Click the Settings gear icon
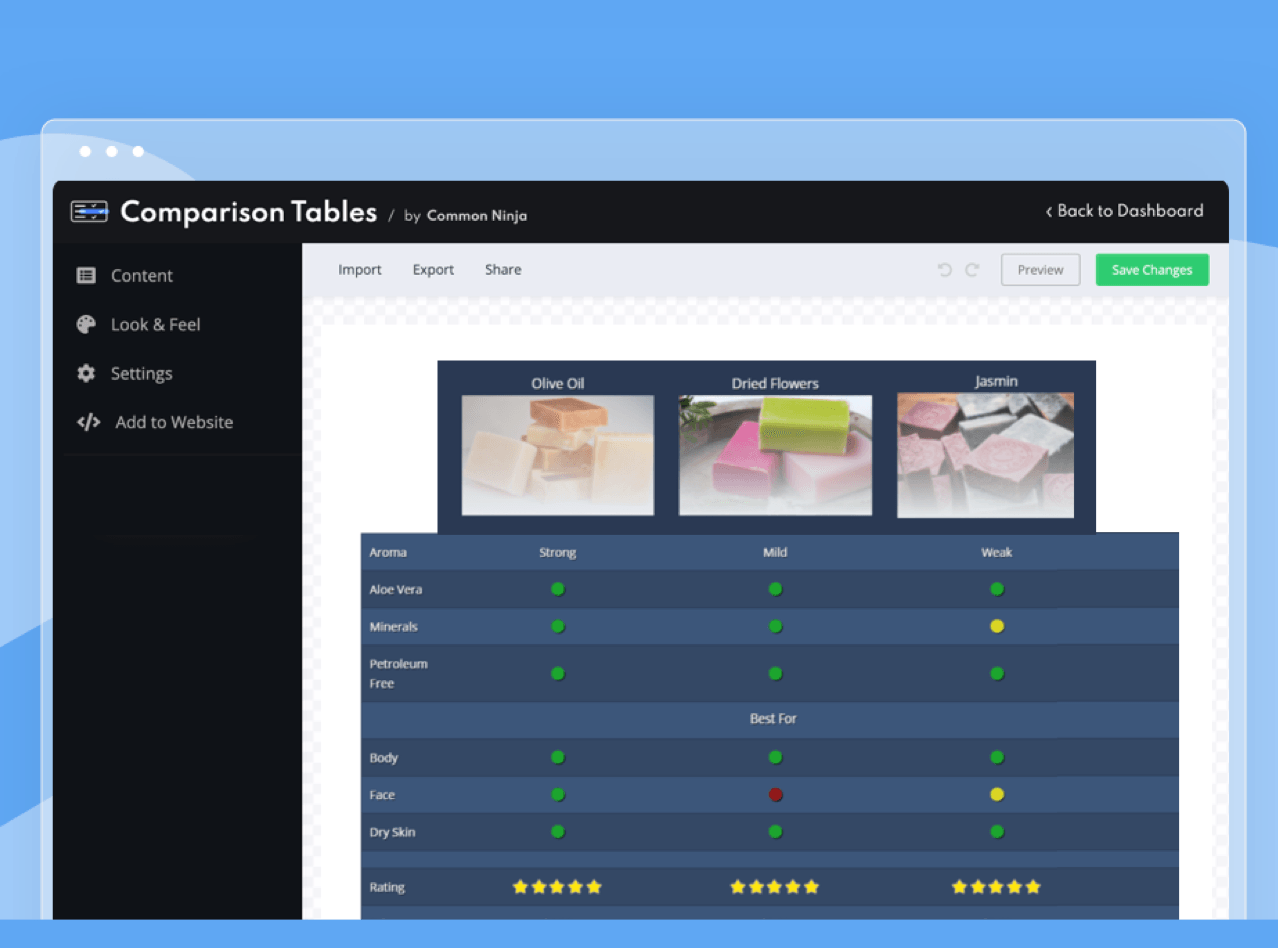 tap(86, 373)
